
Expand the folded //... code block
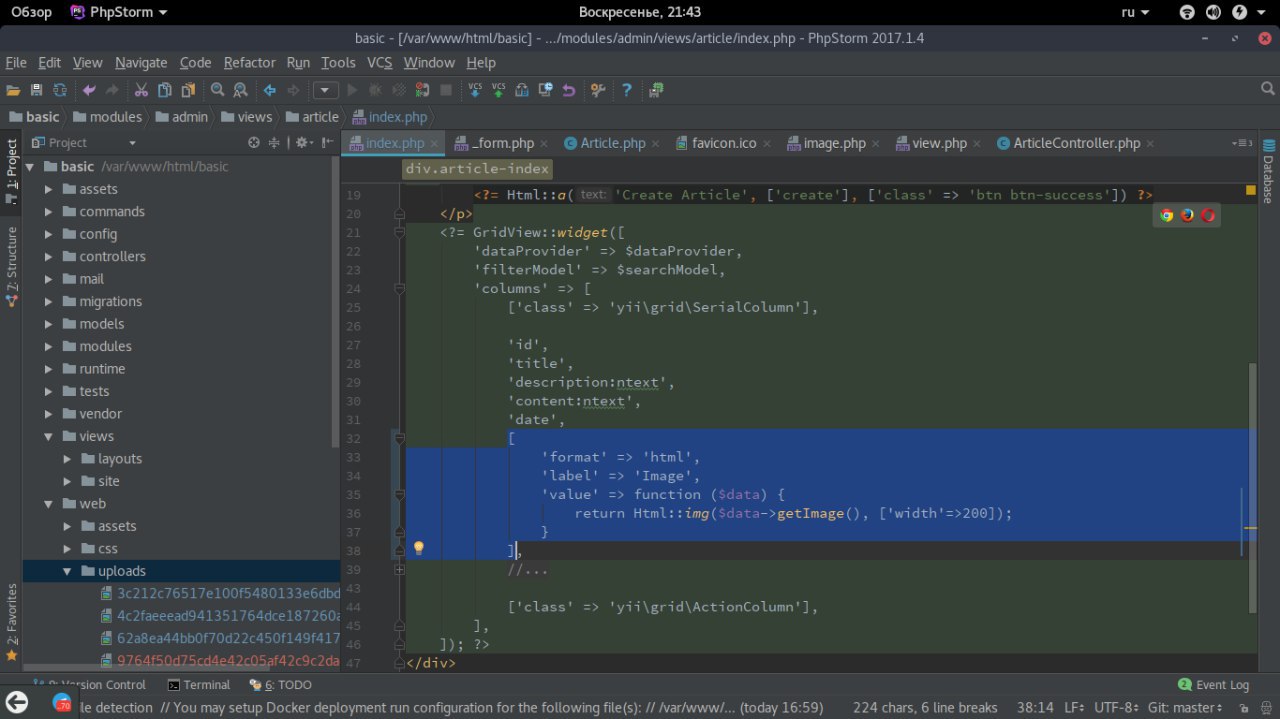(x=399, y=570)
